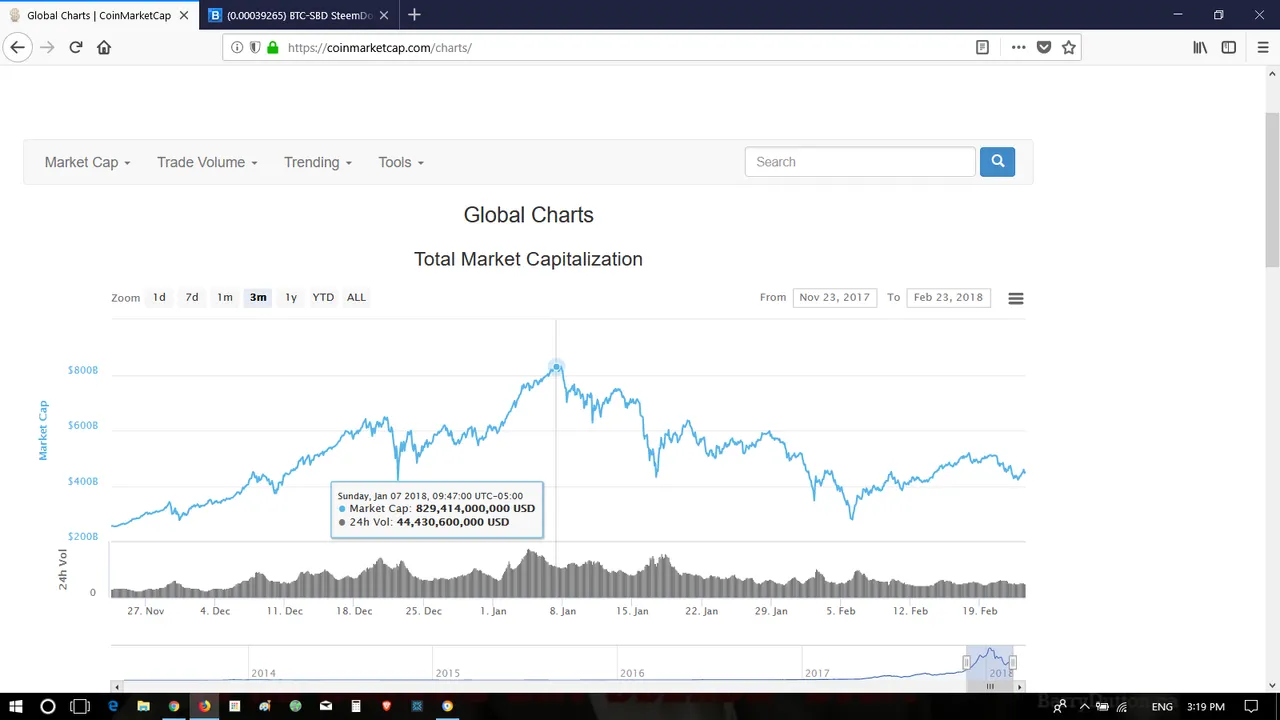The width and height of the screenshot is (1280, 720).
Task: Switch to Global Charts CoinMarketCap tab
Action: click(98, 16)
